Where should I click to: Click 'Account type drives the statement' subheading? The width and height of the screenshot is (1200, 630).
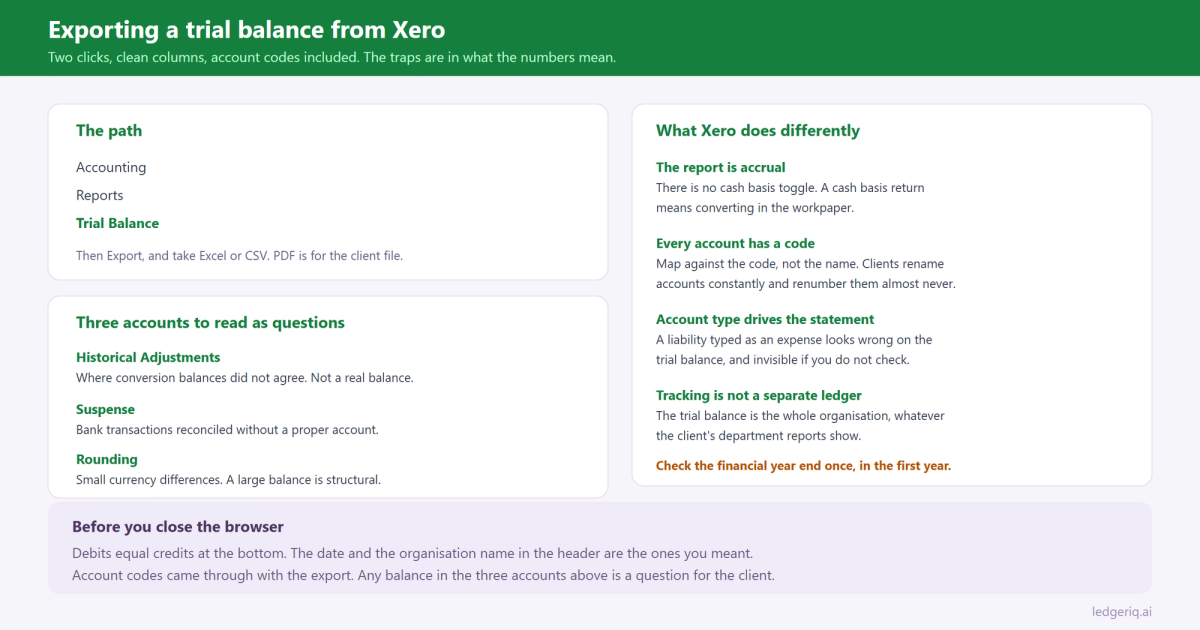point(765,319)
